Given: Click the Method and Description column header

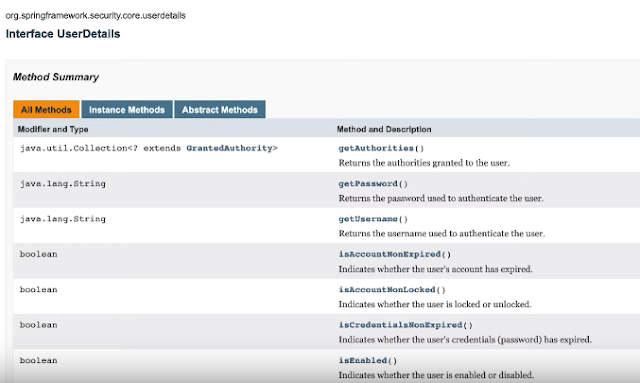Looking at the screenshot, I should pyautogui.click(x=384, y=129).
